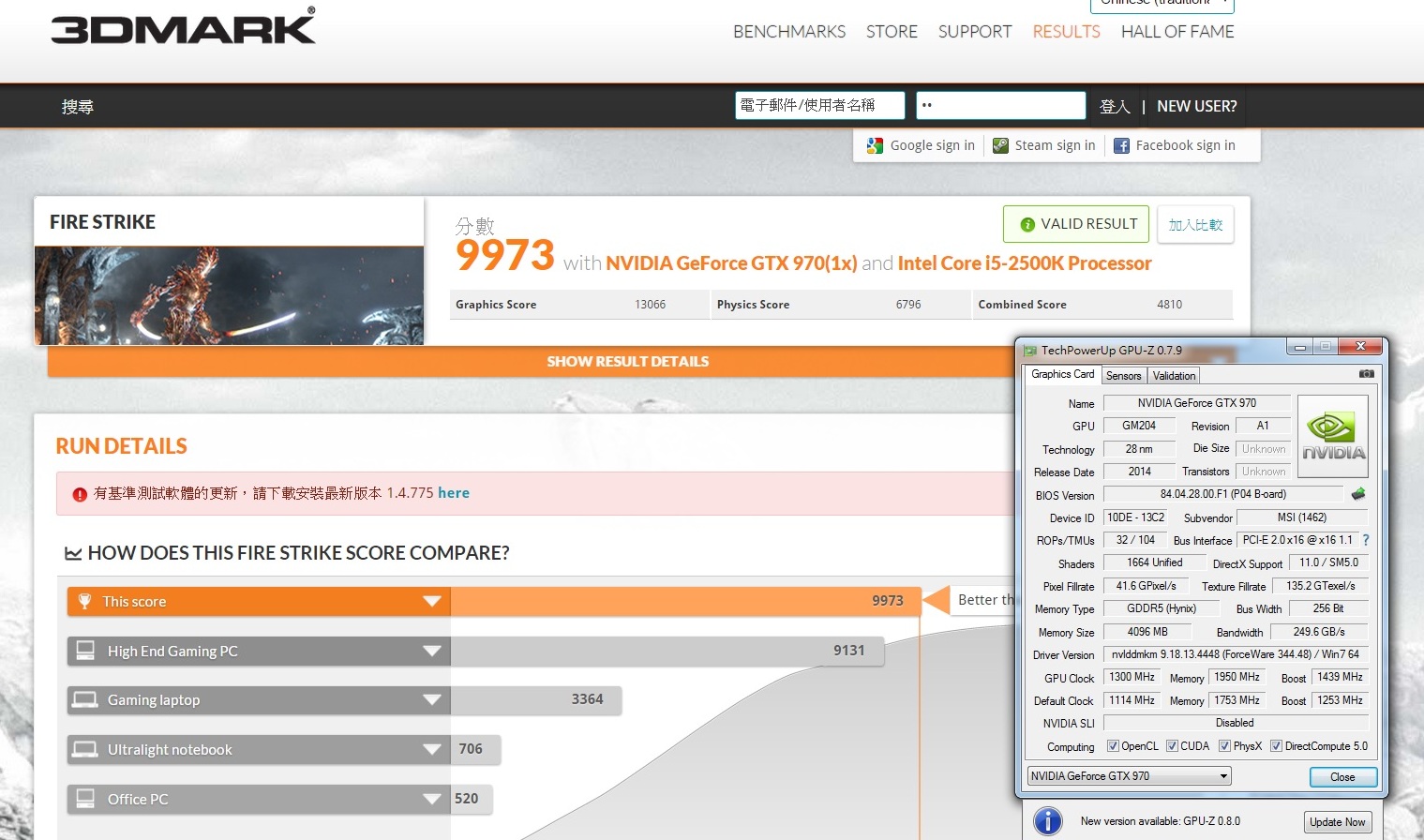Click the GPU-Z title bar app icon
This screenshot has width=1424, height=840.
(1030, 351)
